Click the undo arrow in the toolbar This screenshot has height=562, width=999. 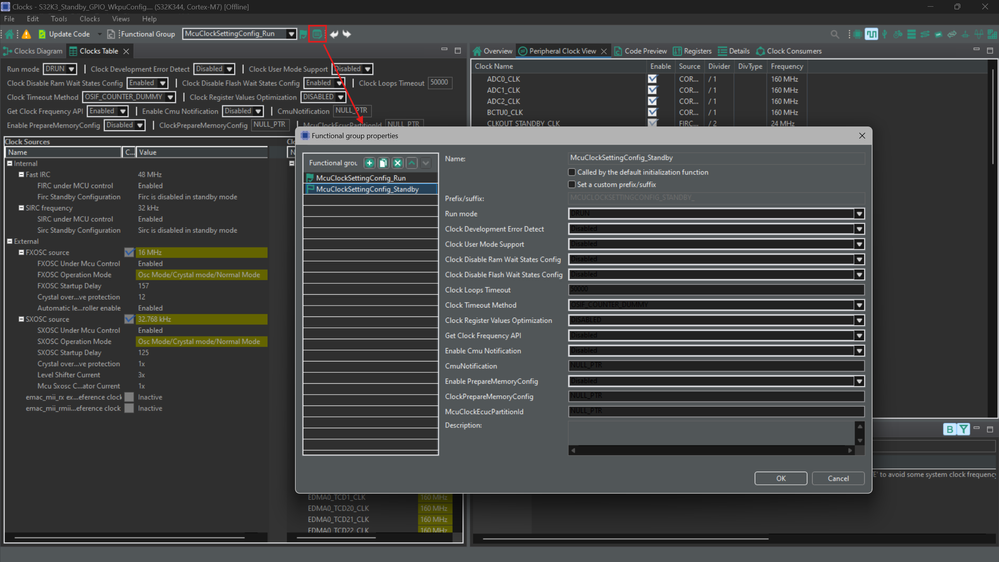(334, 34)
